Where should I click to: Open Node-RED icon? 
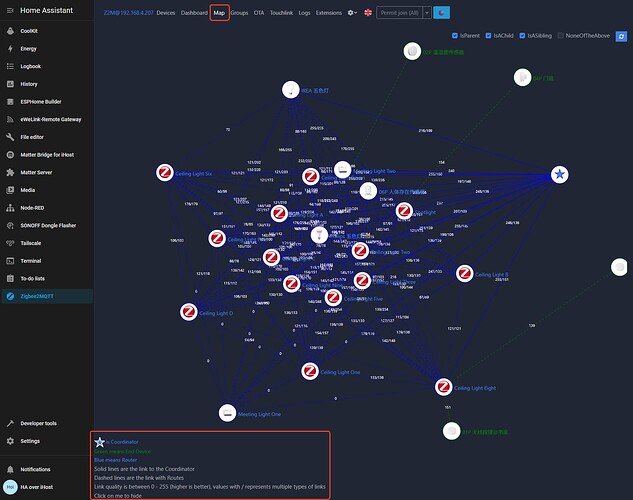[x=10, y=208]
